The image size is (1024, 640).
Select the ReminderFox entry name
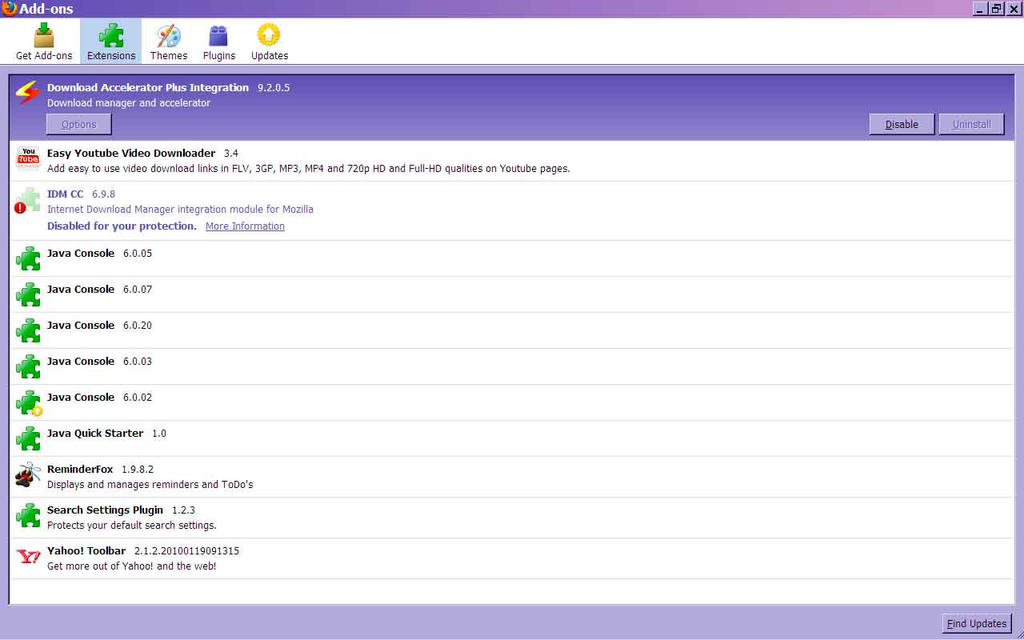click(x=80, y=469)
